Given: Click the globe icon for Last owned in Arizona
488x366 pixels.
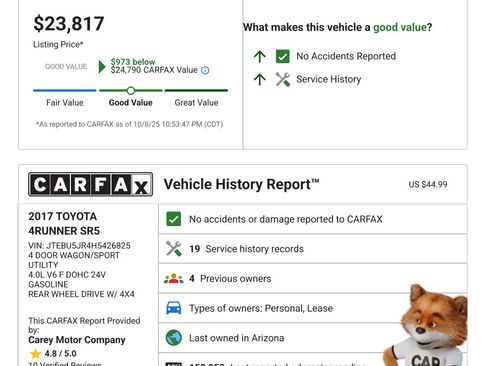Looking at the screenshot, I should (173, 338).
